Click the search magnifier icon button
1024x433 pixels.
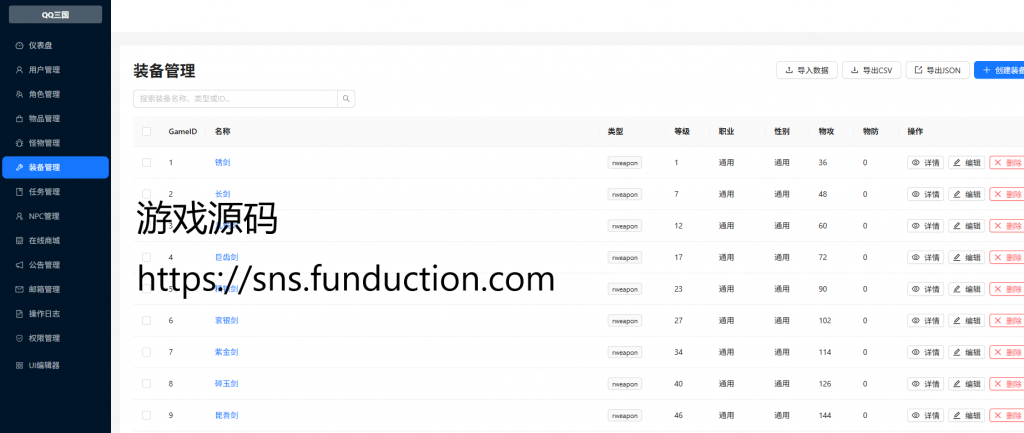(x=346, y=99)
